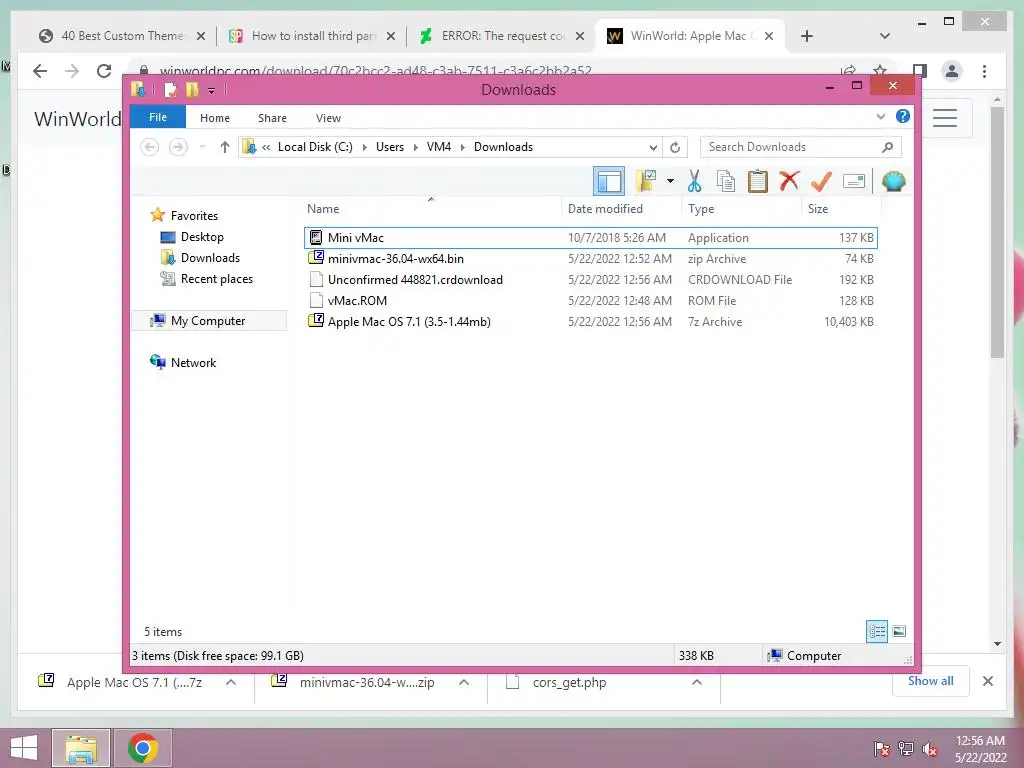Open the blue Help question mark
Screen dimensions: 1024x768
[x=903, y=116]
